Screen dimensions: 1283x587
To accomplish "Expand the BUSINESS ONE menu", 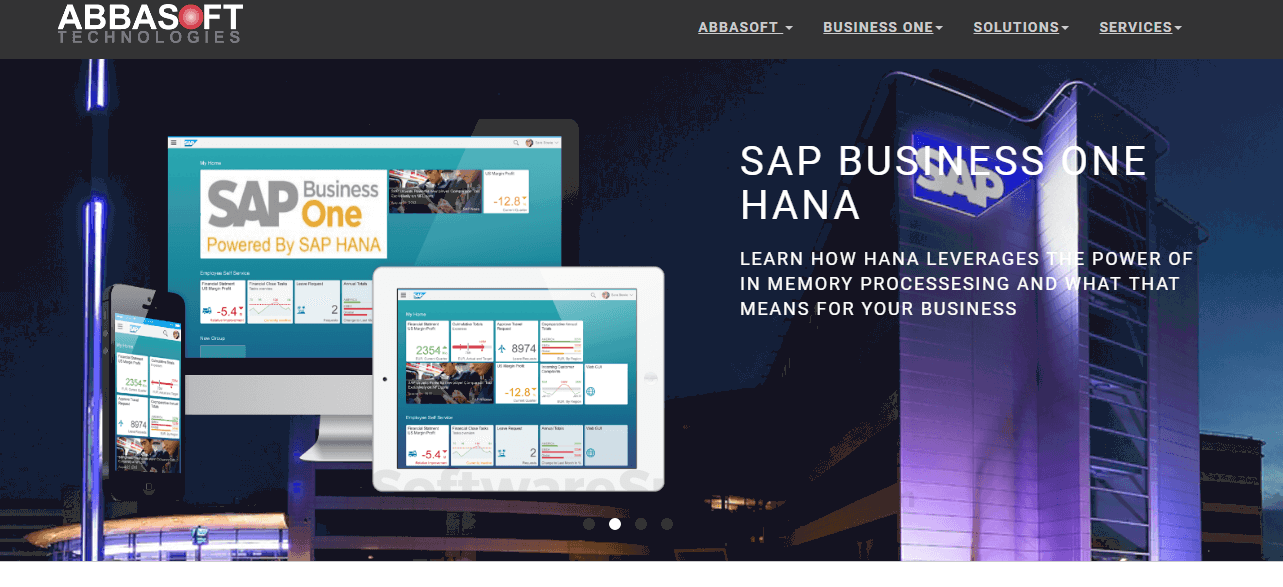I will (883, 27).
